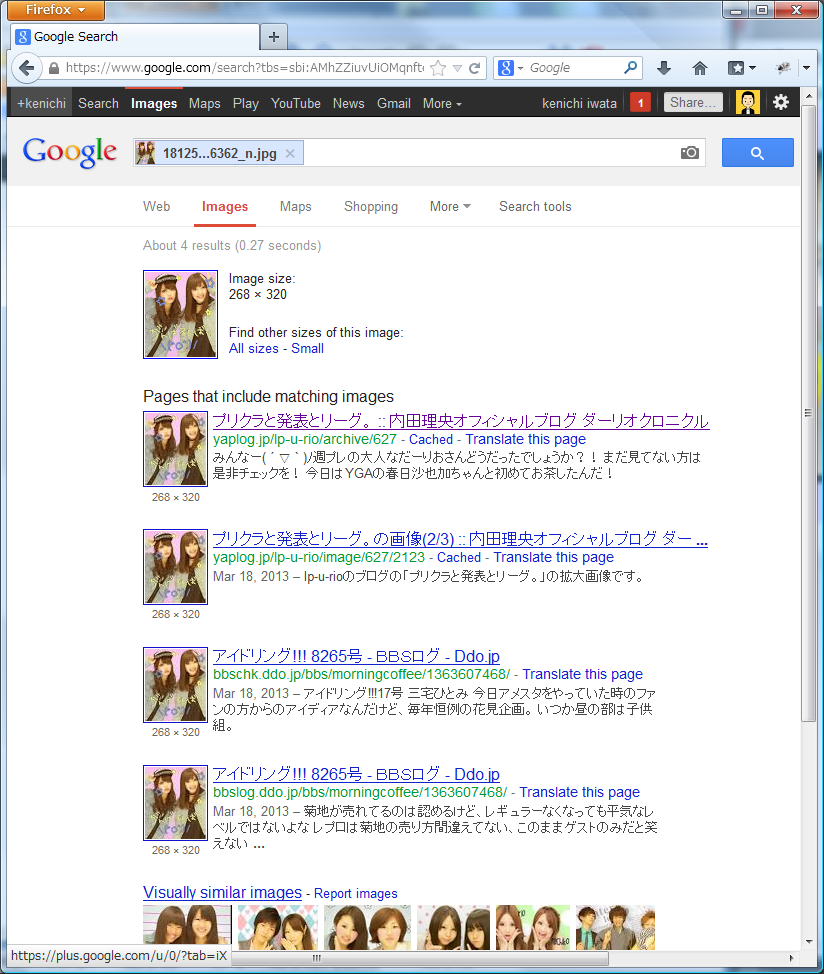824x974 pixels.
Task: Open last visually similar image thumbnail
Action: tap(615, 926)
